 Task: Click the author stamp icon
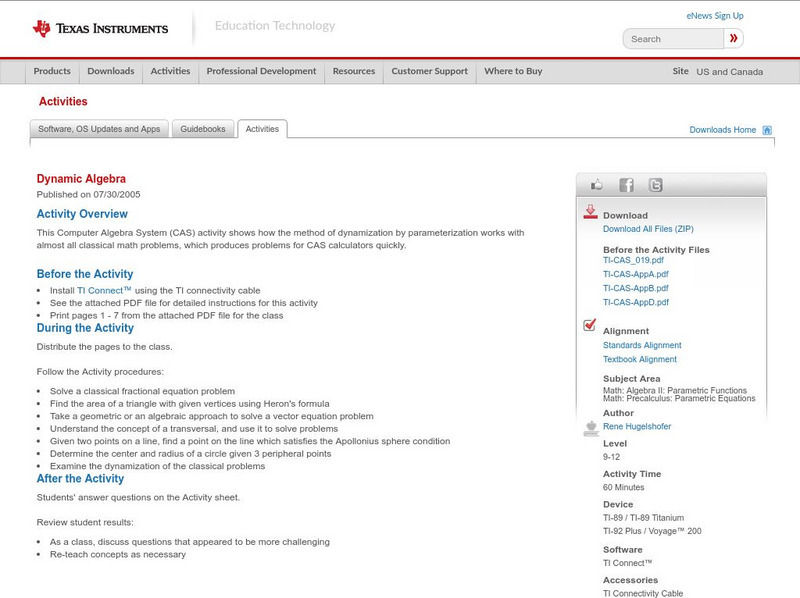pyautogui.click(x=591, y=429)
